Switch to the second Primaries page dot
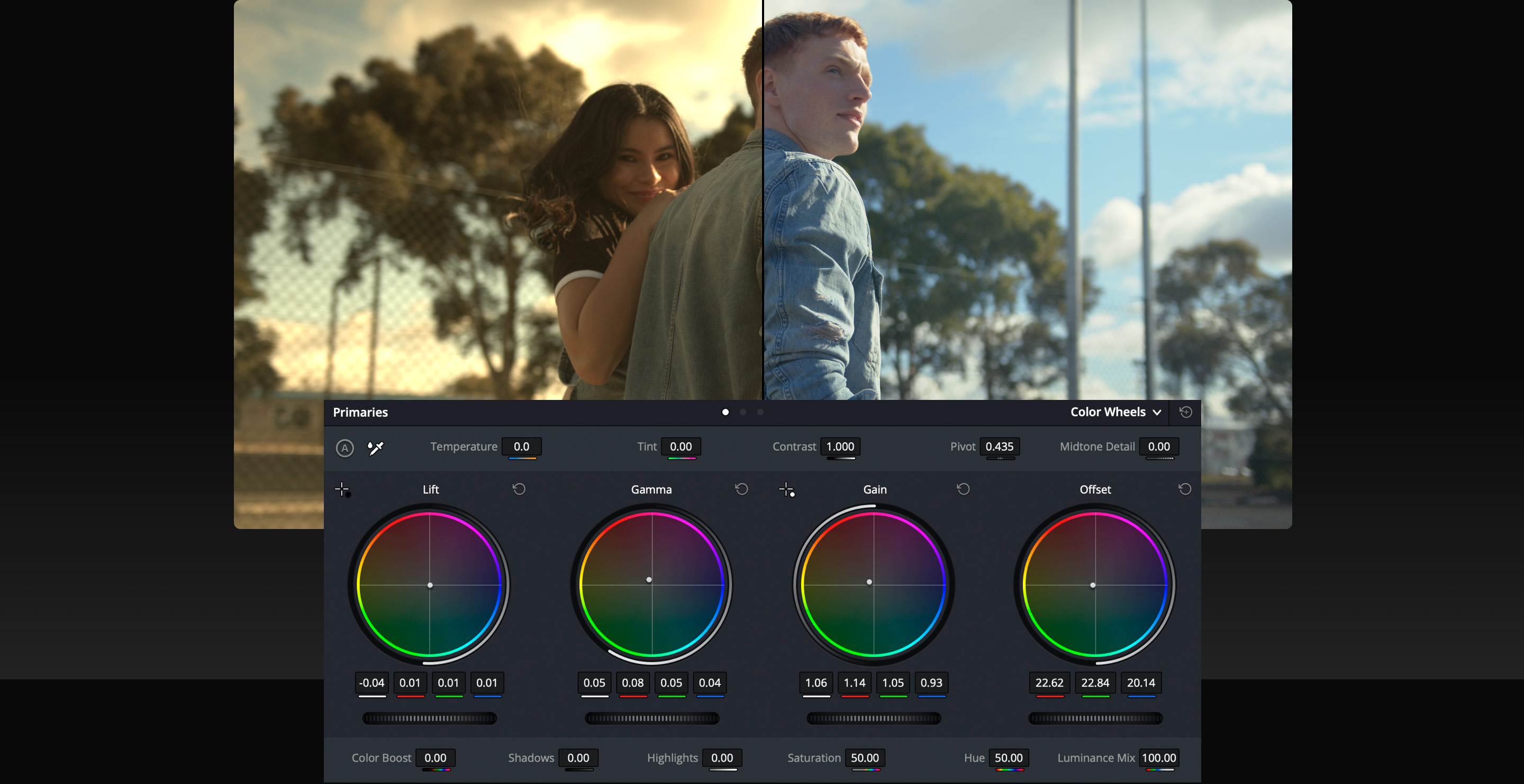 [x=742, y=412]
